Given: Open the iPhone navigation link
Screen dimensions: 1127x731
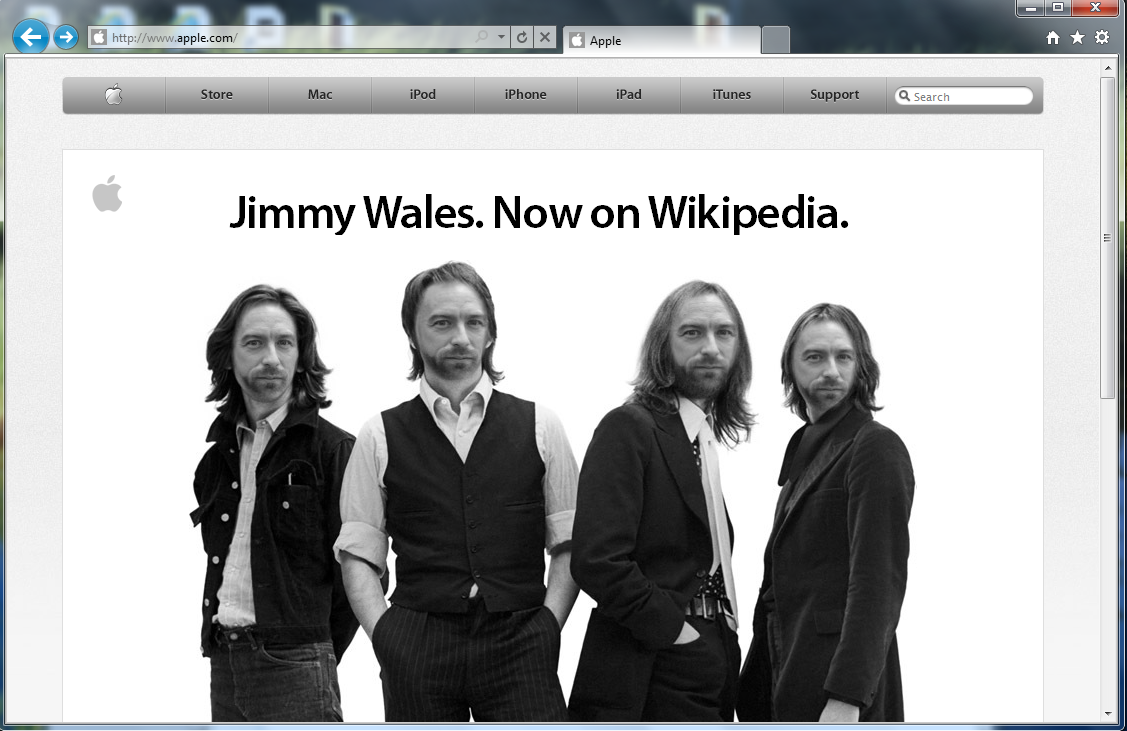Looking at the screenshot, I should [525, 95].
